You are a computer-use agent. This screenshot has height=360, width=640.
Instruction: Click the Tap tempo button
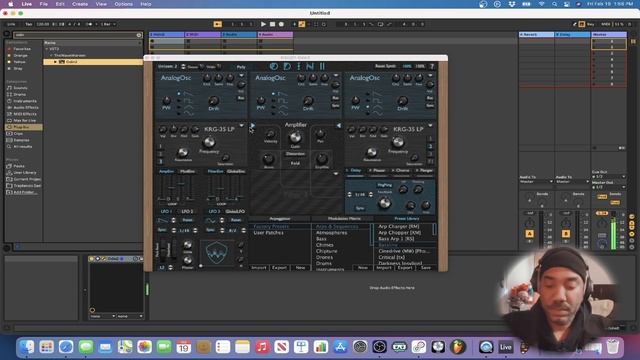pos(29,24)
